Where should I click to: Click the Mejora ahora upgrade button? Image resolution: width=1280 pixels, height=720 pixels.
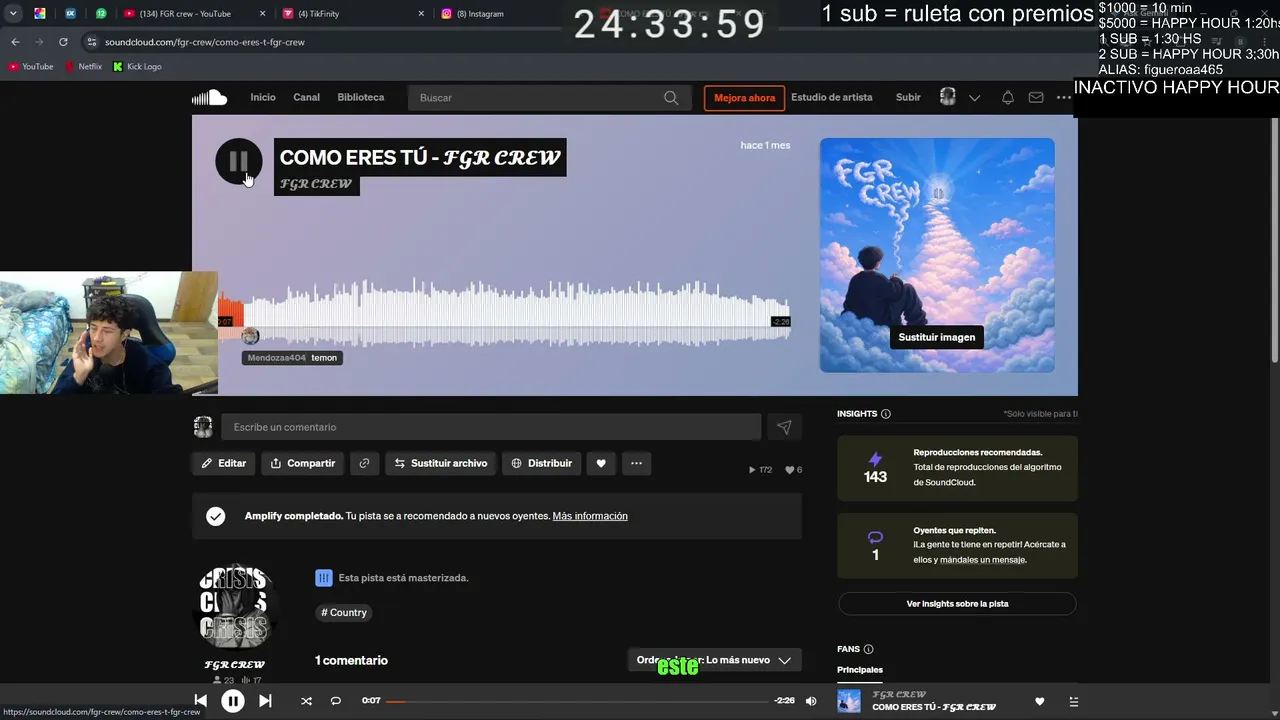pos(745,98)
